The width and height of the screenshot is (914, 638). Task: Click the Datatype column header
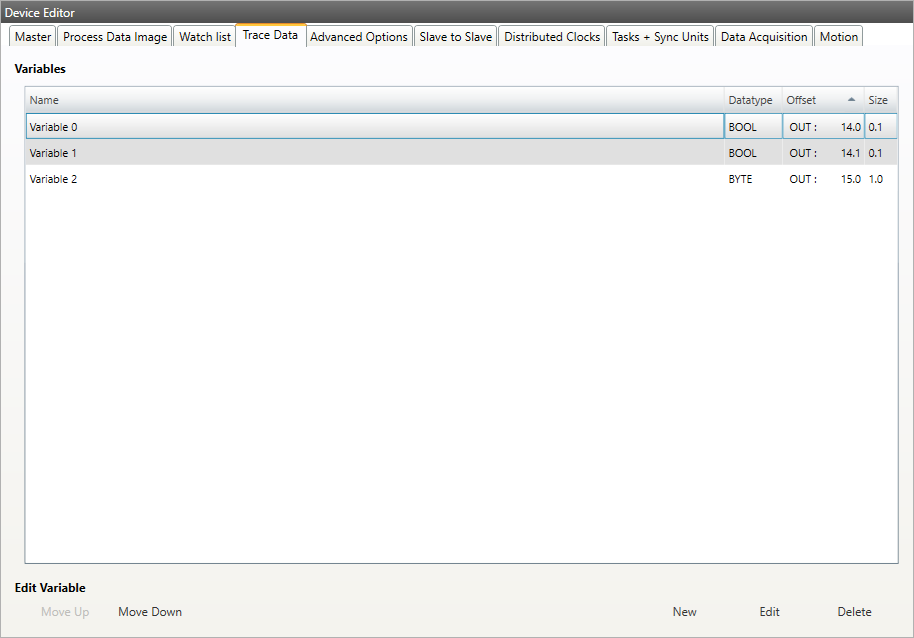(x=752, y=100)
